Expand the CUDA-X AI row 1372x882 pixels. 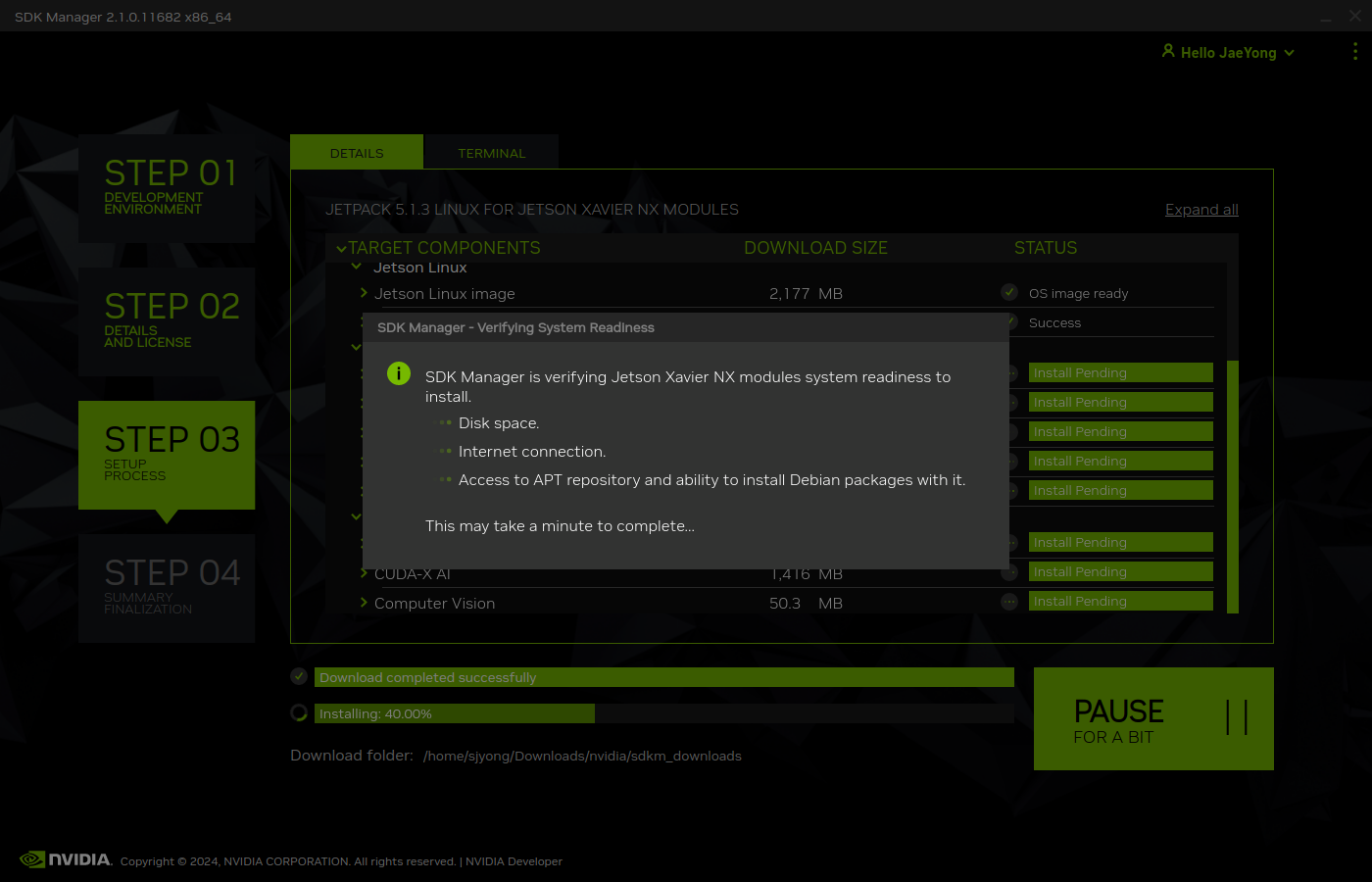pos(364,573)
